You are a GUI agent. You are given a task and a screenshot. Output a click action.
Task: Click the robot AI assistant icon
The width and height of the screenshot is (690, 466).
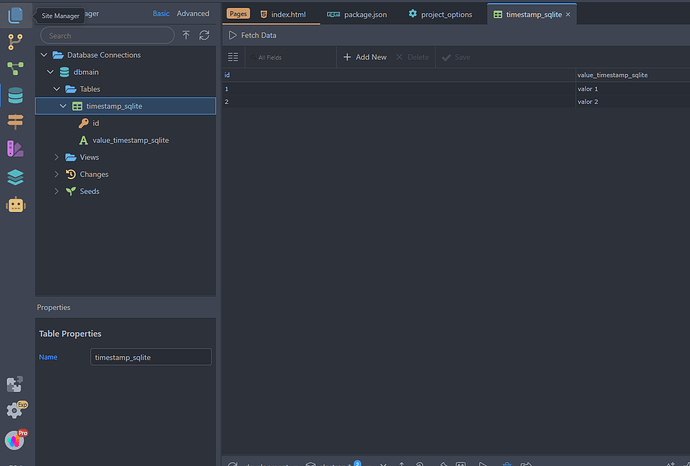[x=15, y=205]
